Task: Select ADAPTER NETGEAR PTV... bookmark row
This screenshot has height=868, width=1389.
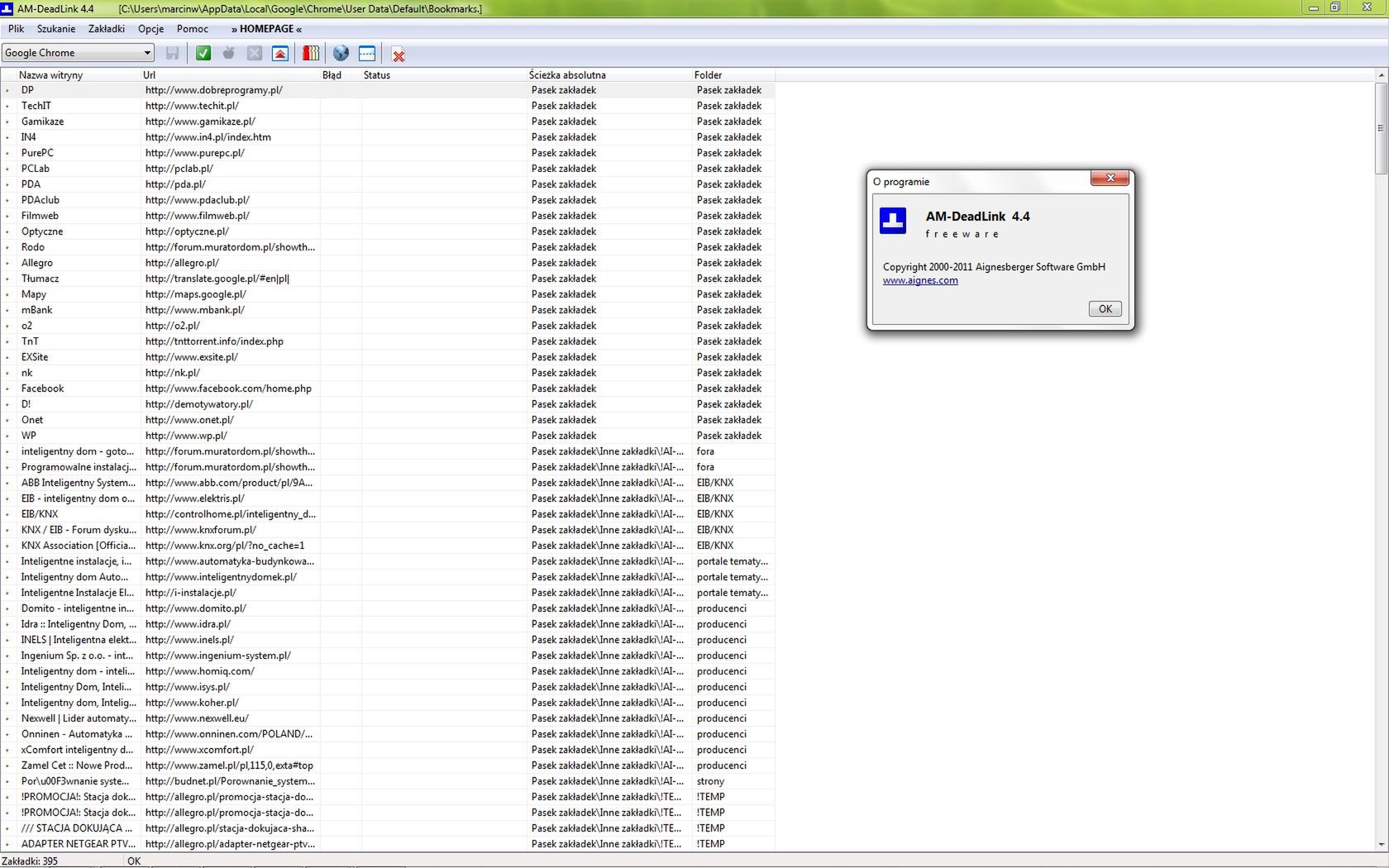Action: tap(389, 844)
